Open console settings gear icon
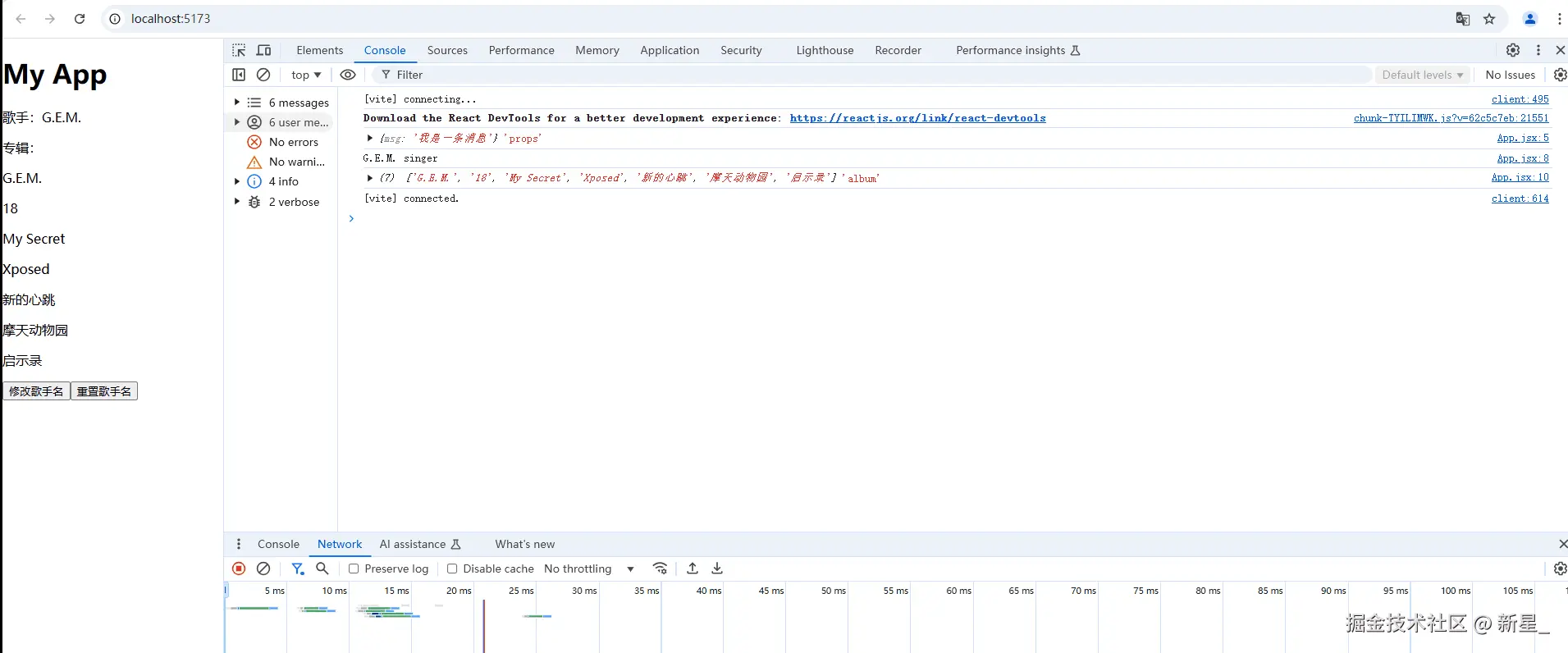Screen dimensions: 1568x653 (1561, 75)
